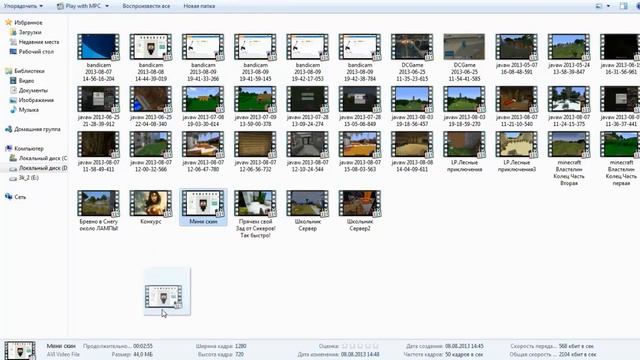Click the details pane file preview icon
640x360 pixels.
(x=20, y=351)
